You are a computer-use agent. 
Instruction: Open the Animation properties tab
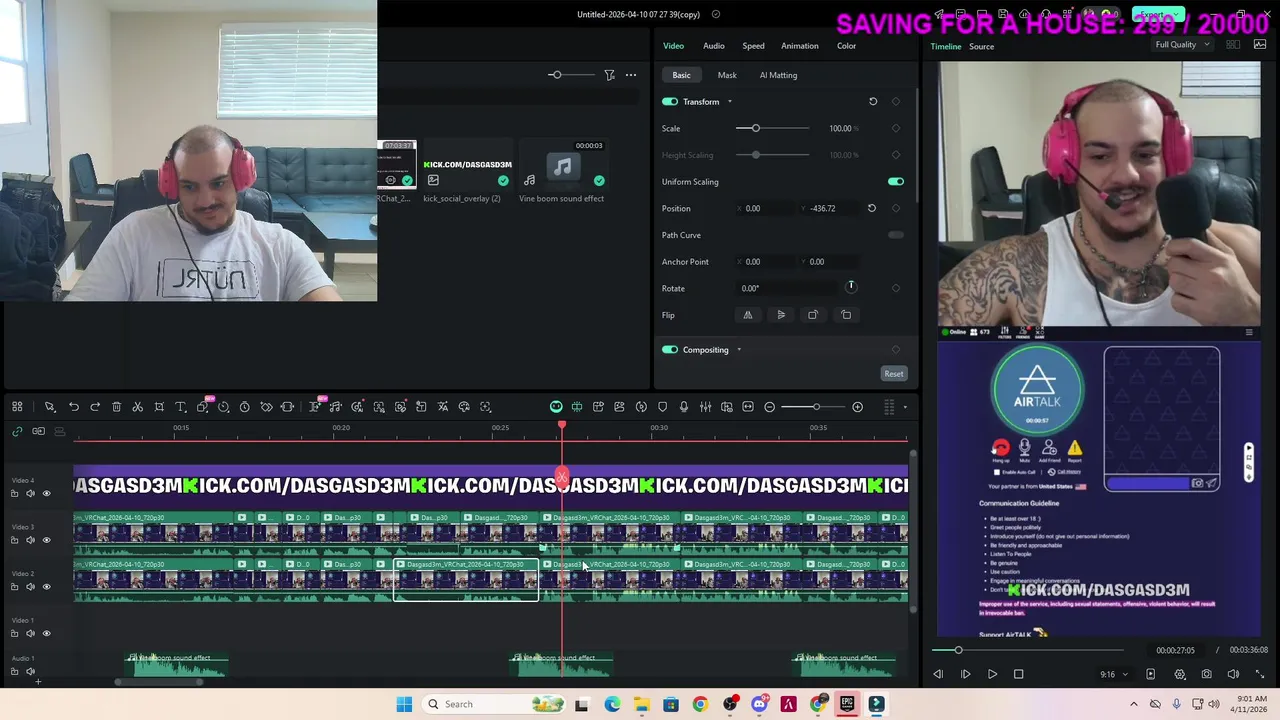tap(799, 46)
